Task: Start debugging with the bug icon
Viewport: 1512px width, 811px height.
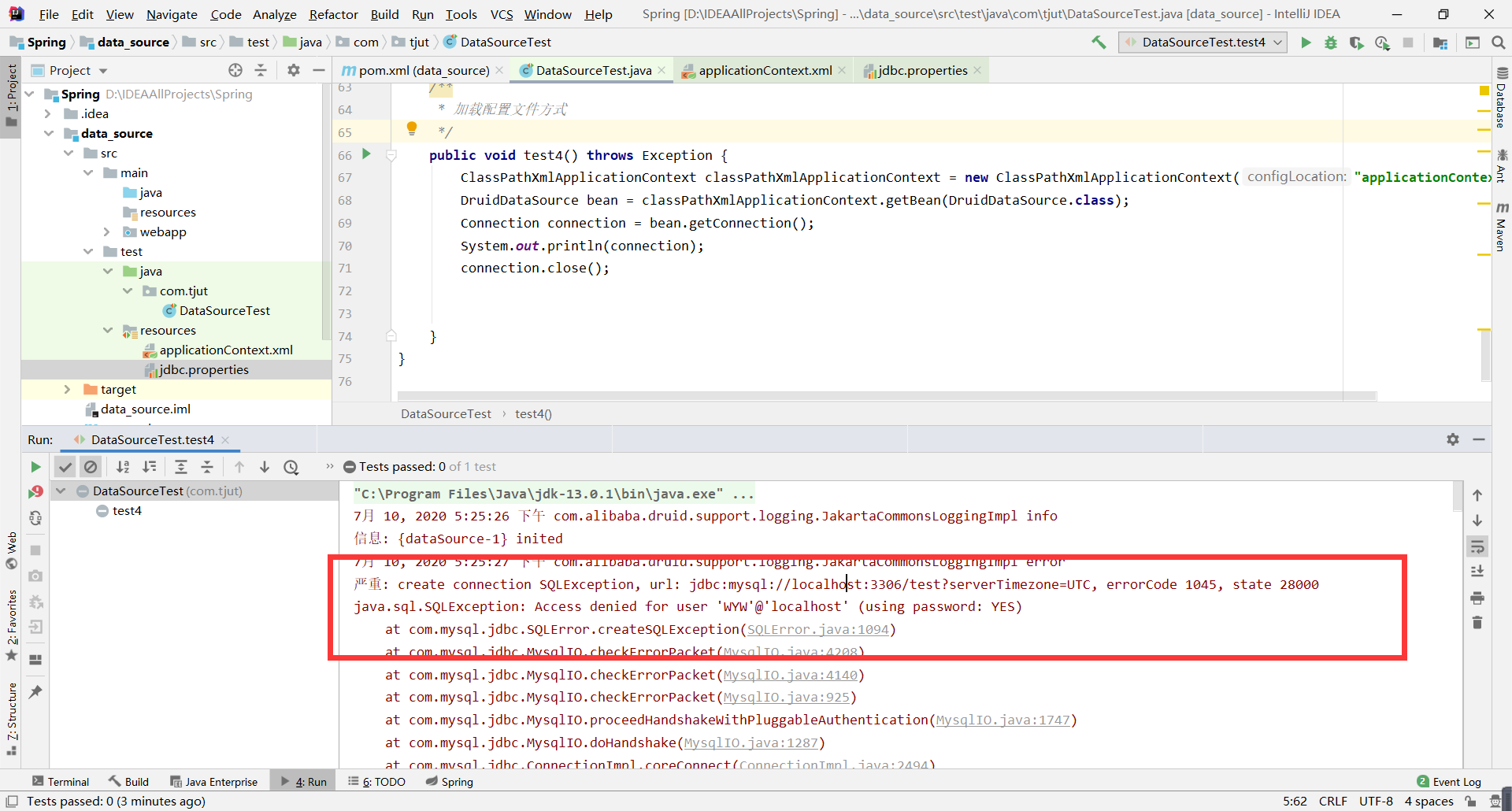Action: (x=1331, y=43)
